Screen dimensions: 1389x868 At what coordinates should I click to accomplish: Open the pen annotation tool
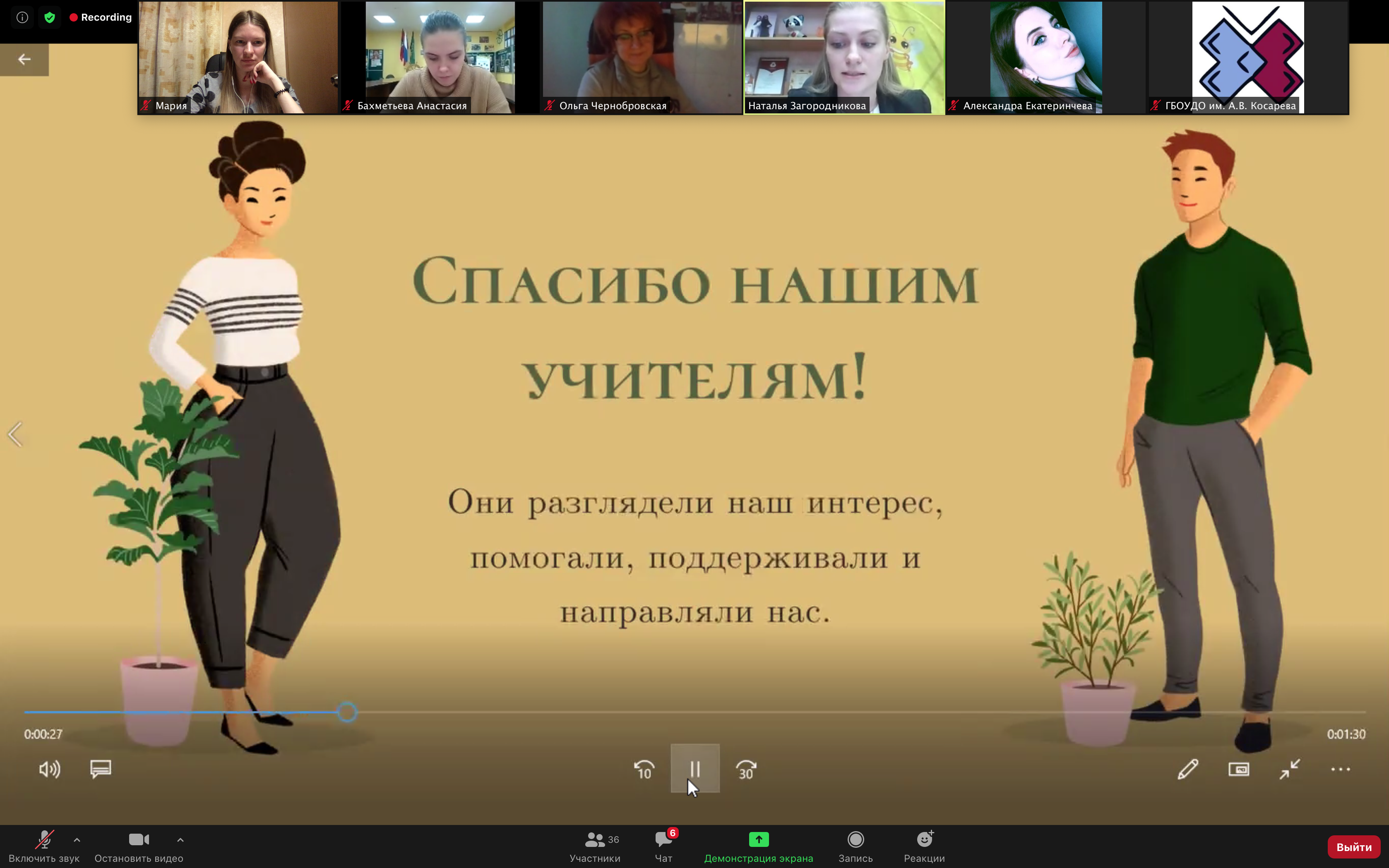point(1187,769)
